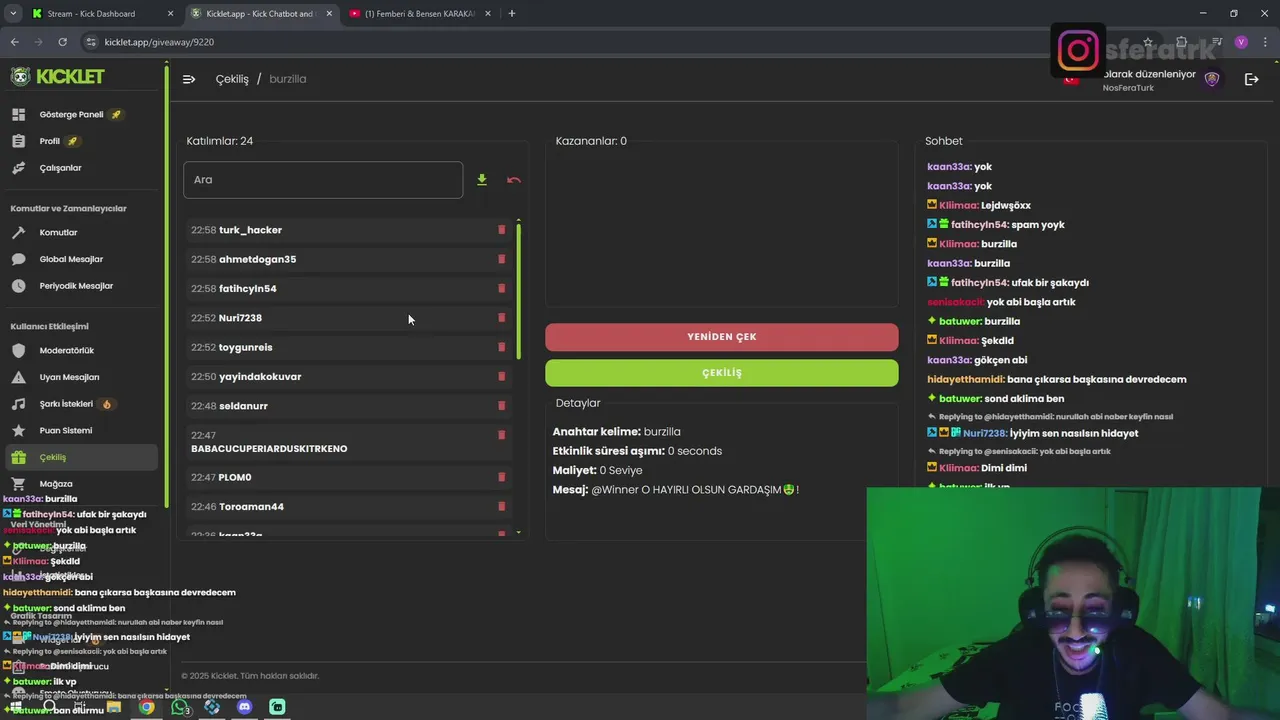
Task: Open the Chrome three-dot menu
Action: [x=1264, y=42]
